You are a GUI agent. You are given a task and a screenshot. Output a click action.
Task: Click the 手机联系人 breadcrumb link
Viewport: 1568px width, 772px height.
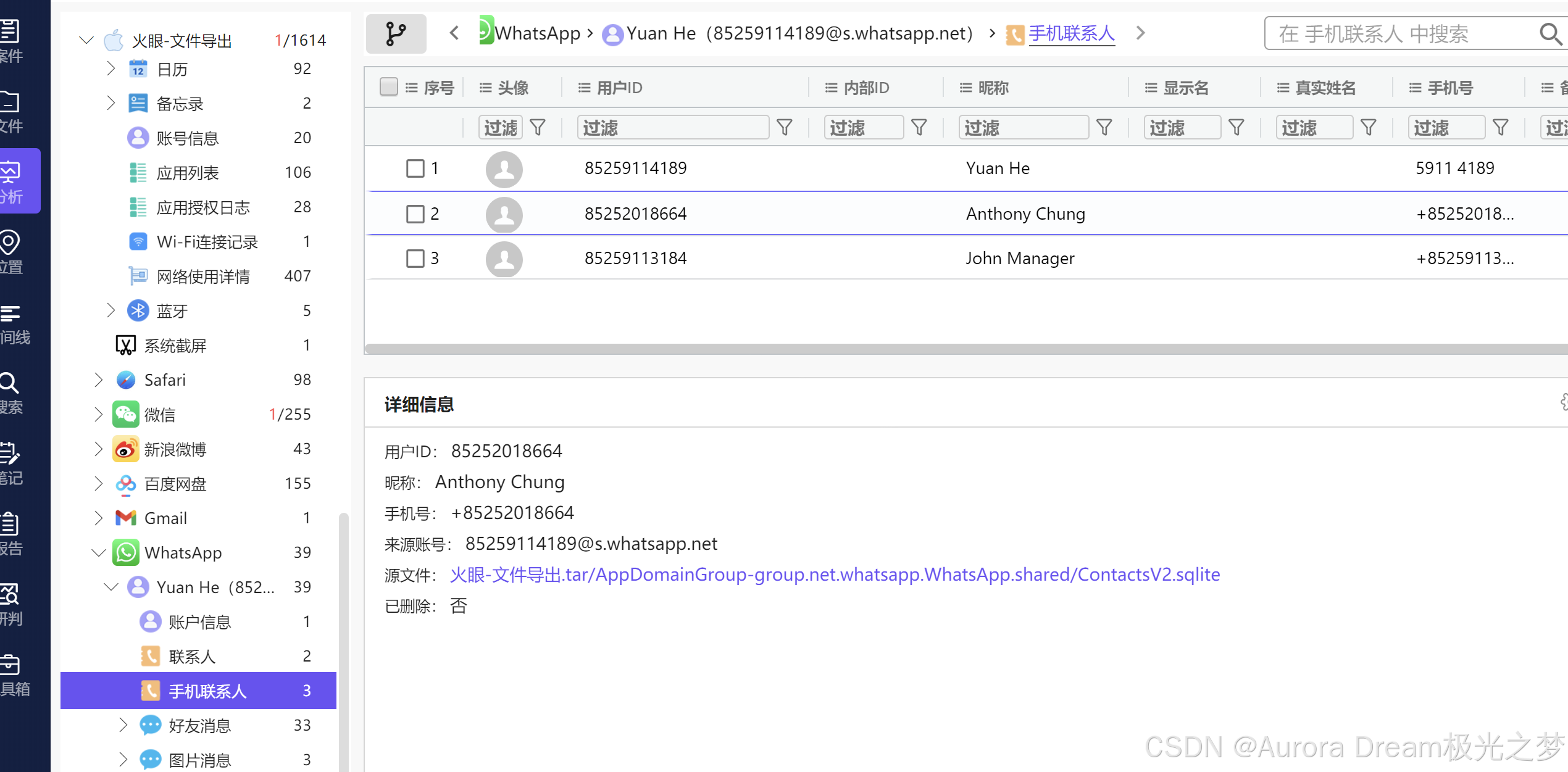1071,33
